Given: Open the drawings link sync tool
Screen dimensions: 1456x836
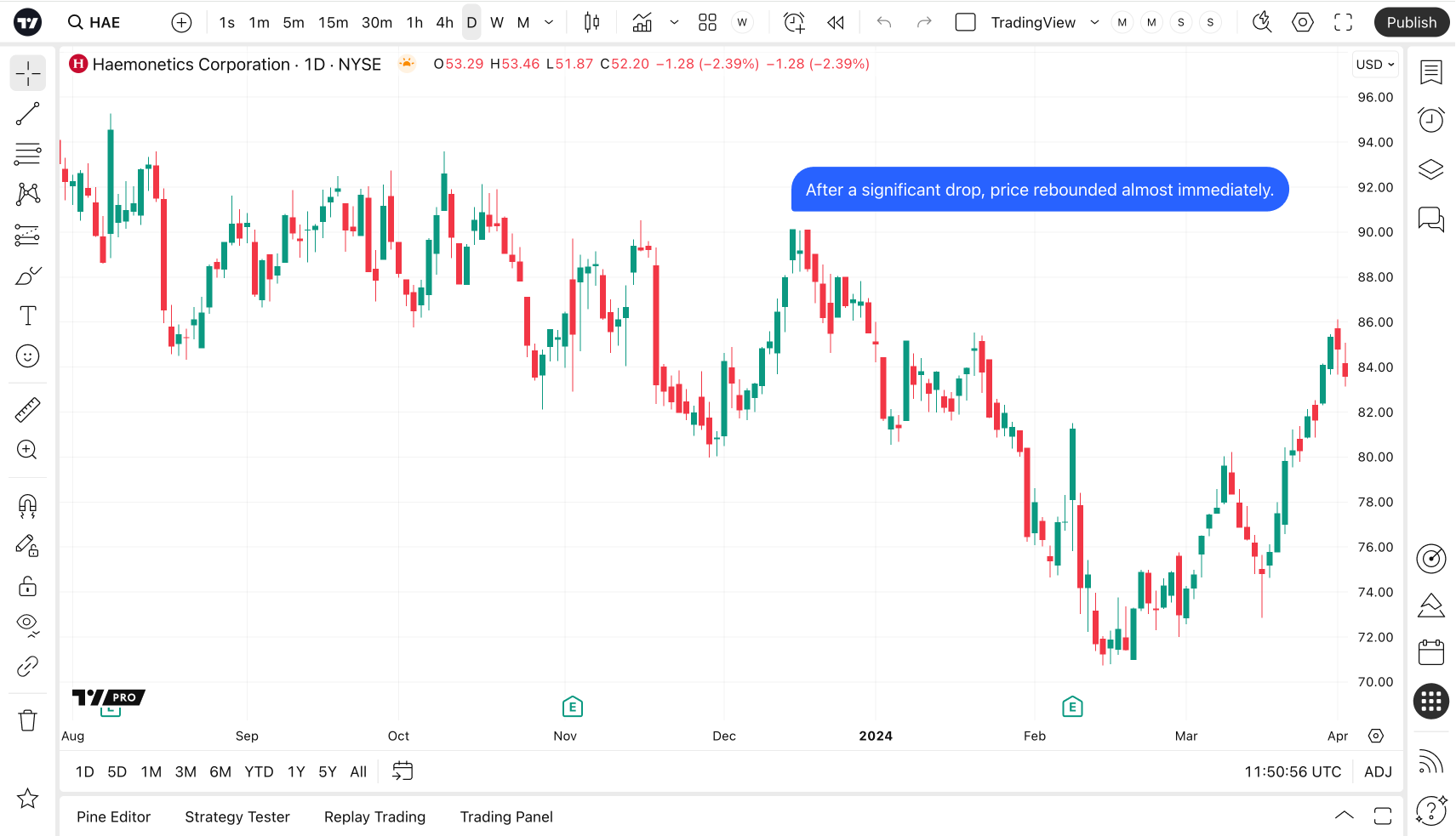Looking at the screenshot, I should coord(27,666).
